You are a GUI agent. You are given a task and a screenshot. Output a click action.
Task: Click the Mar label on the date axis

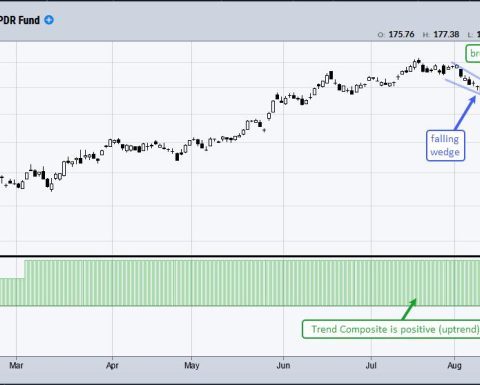16,366
